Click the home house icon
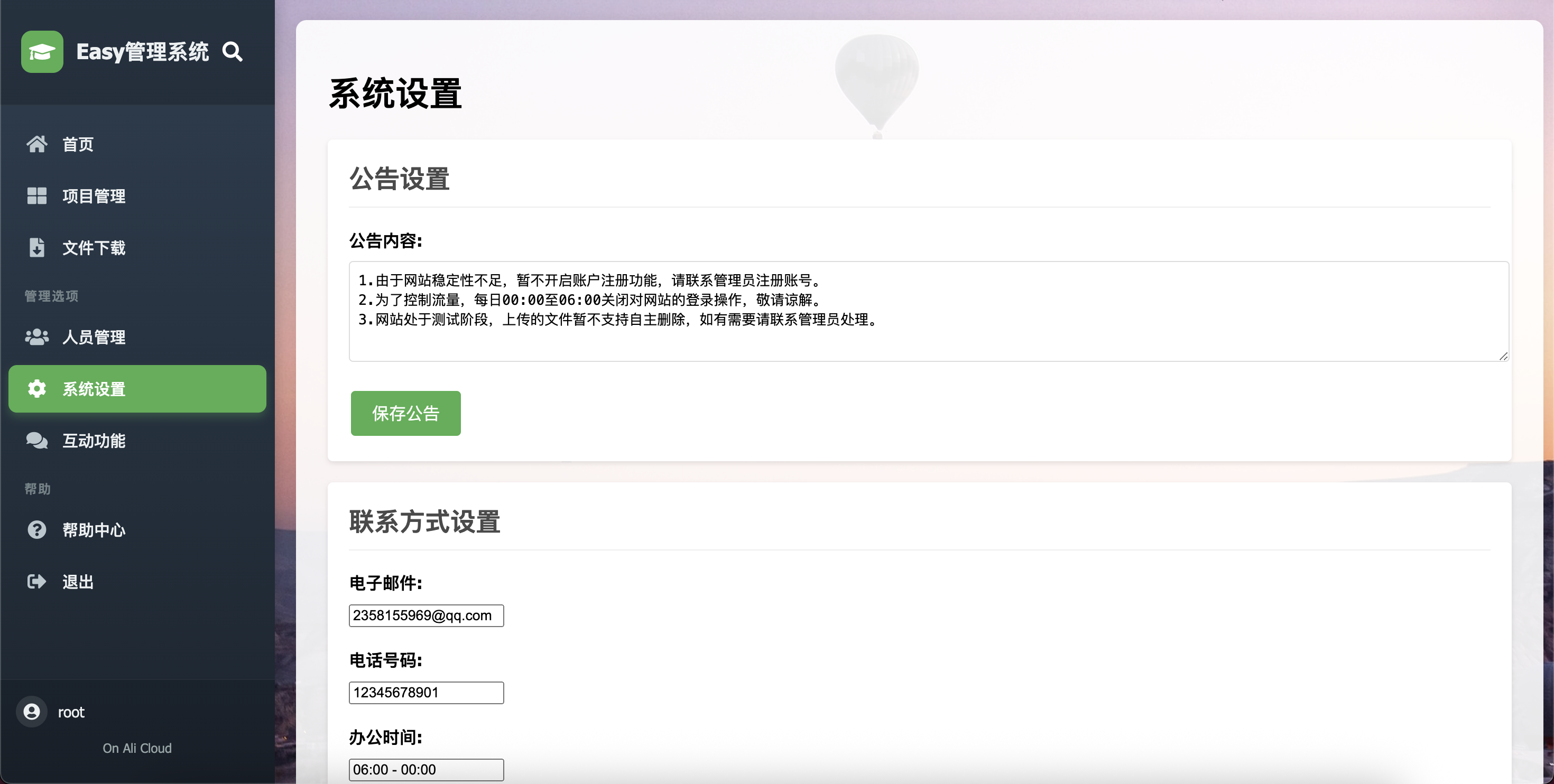1554x784 pixels. pos(37,144)
